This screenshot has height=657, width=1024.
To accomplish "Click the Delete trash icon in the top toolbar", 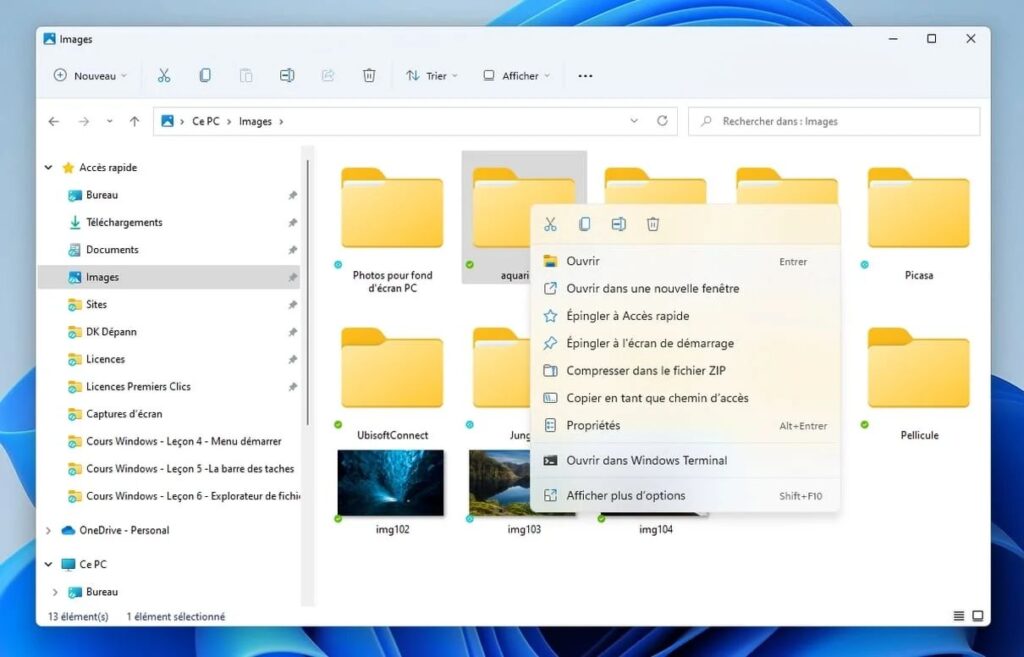I will 369,75.
